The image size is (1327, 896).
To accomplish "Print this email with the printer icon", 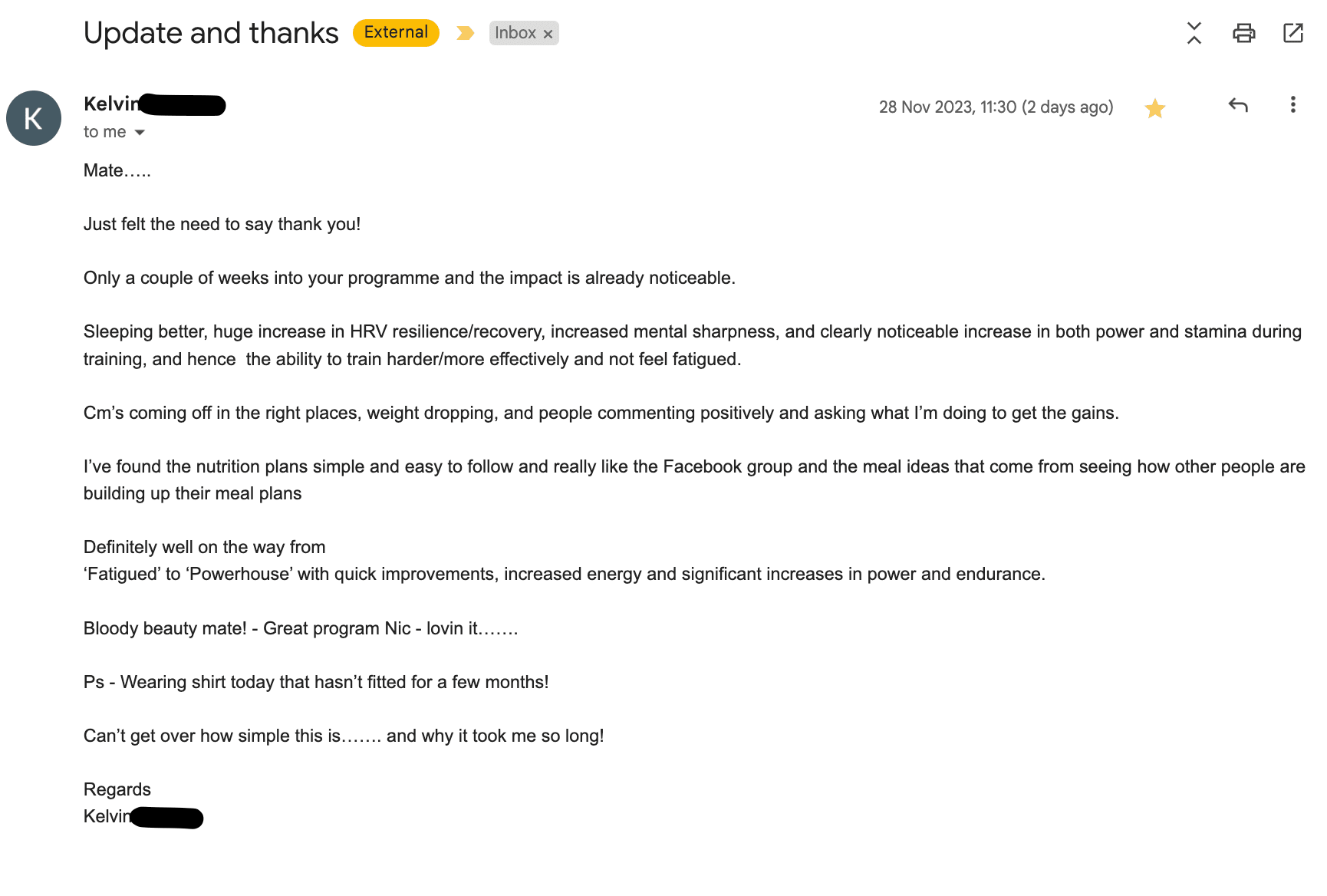I will (1243, 33).
